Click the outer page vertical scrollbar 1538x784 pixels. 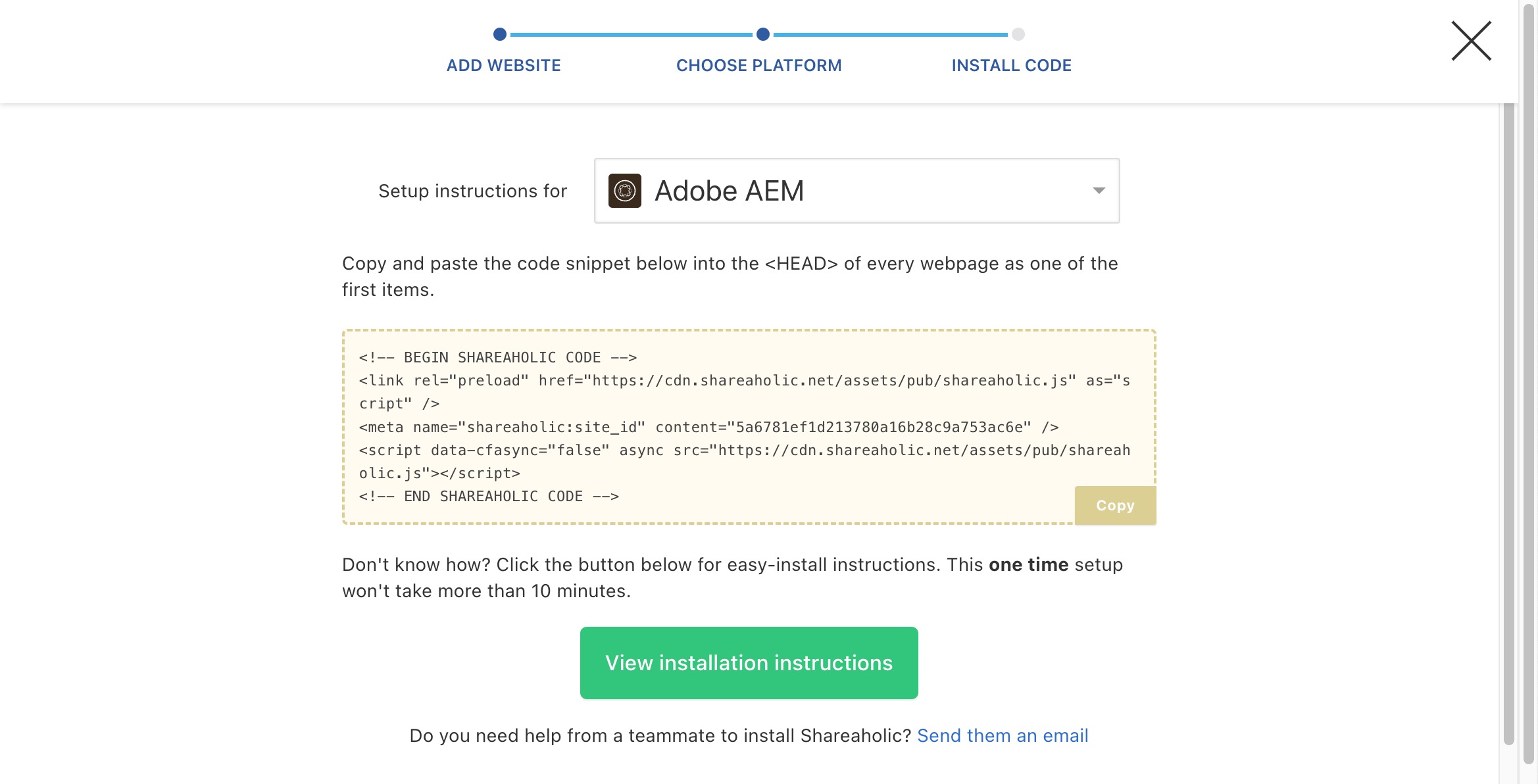pyautogui.click(x=1529, y=385)
